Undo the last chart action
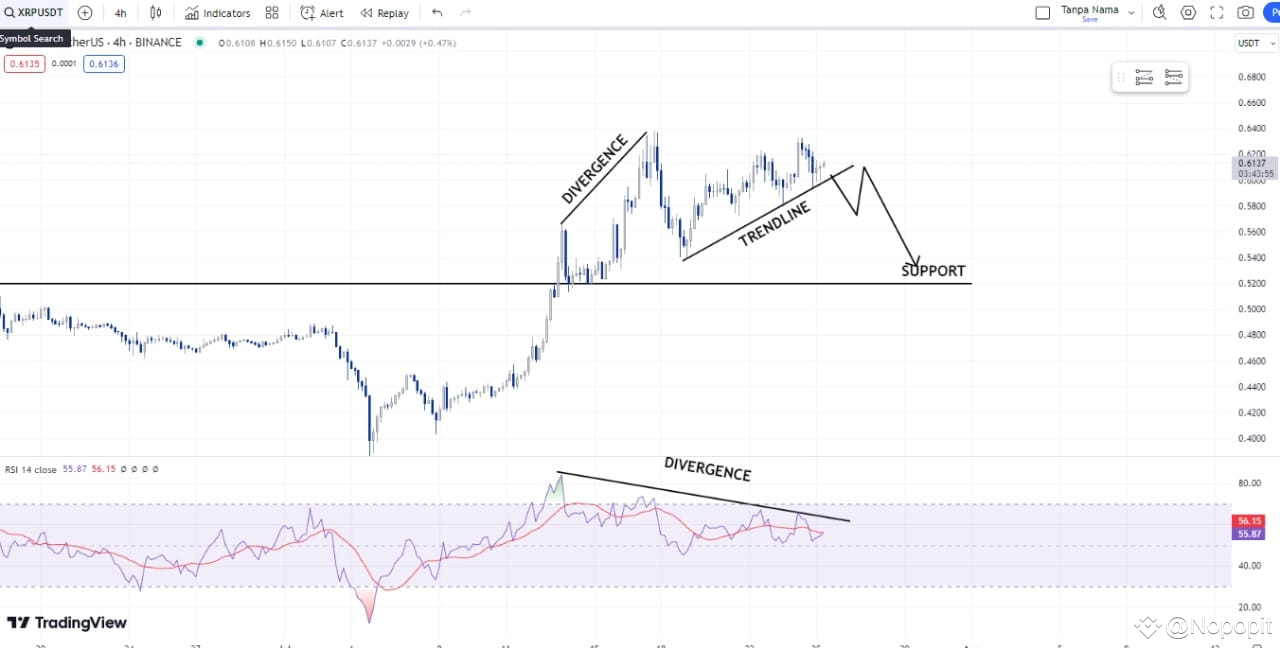This screenshot has width=1280, height=648. click(x=436, y=13)
